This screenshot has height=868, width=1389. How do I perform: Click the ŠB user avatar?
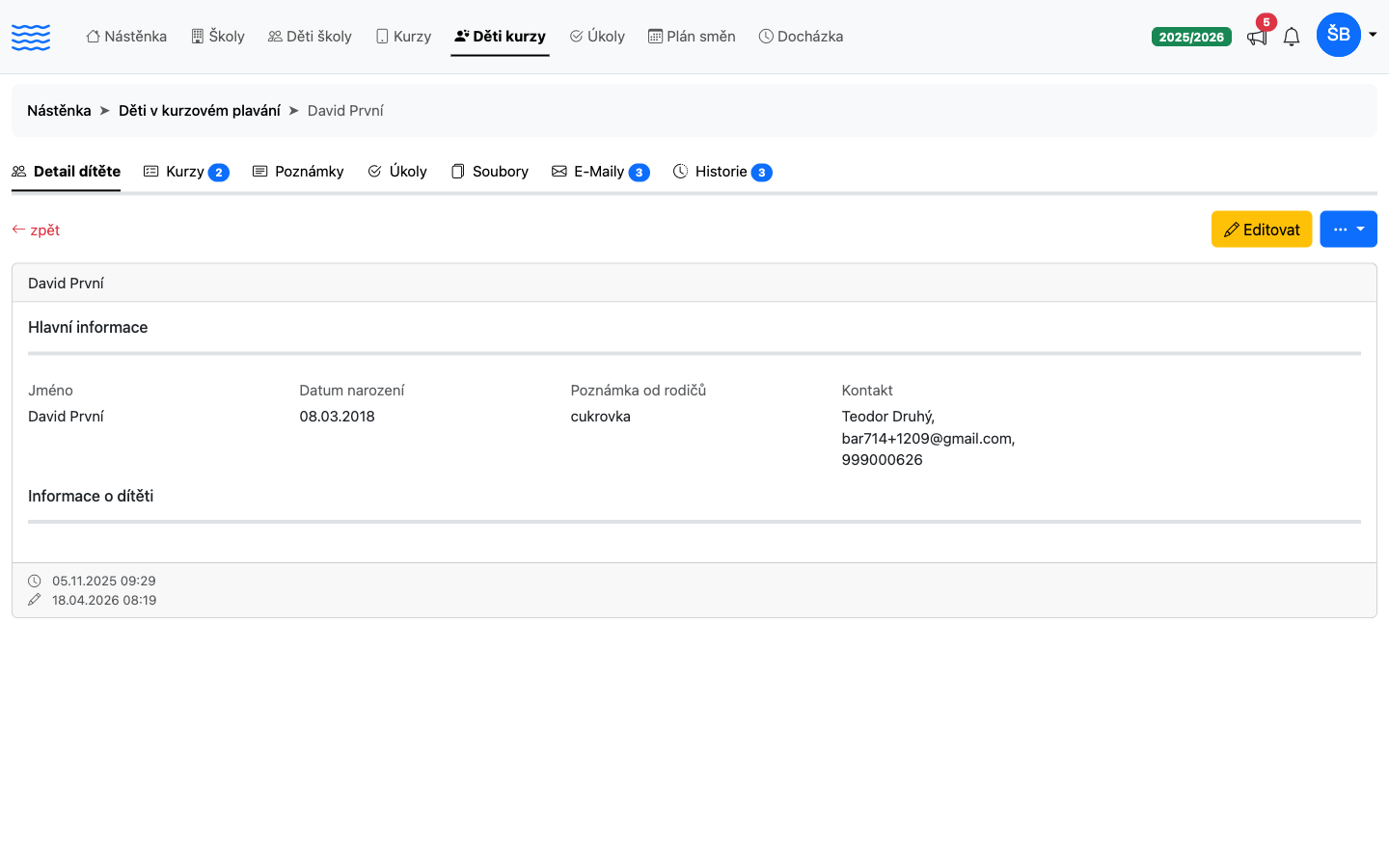coord(1339,35)
